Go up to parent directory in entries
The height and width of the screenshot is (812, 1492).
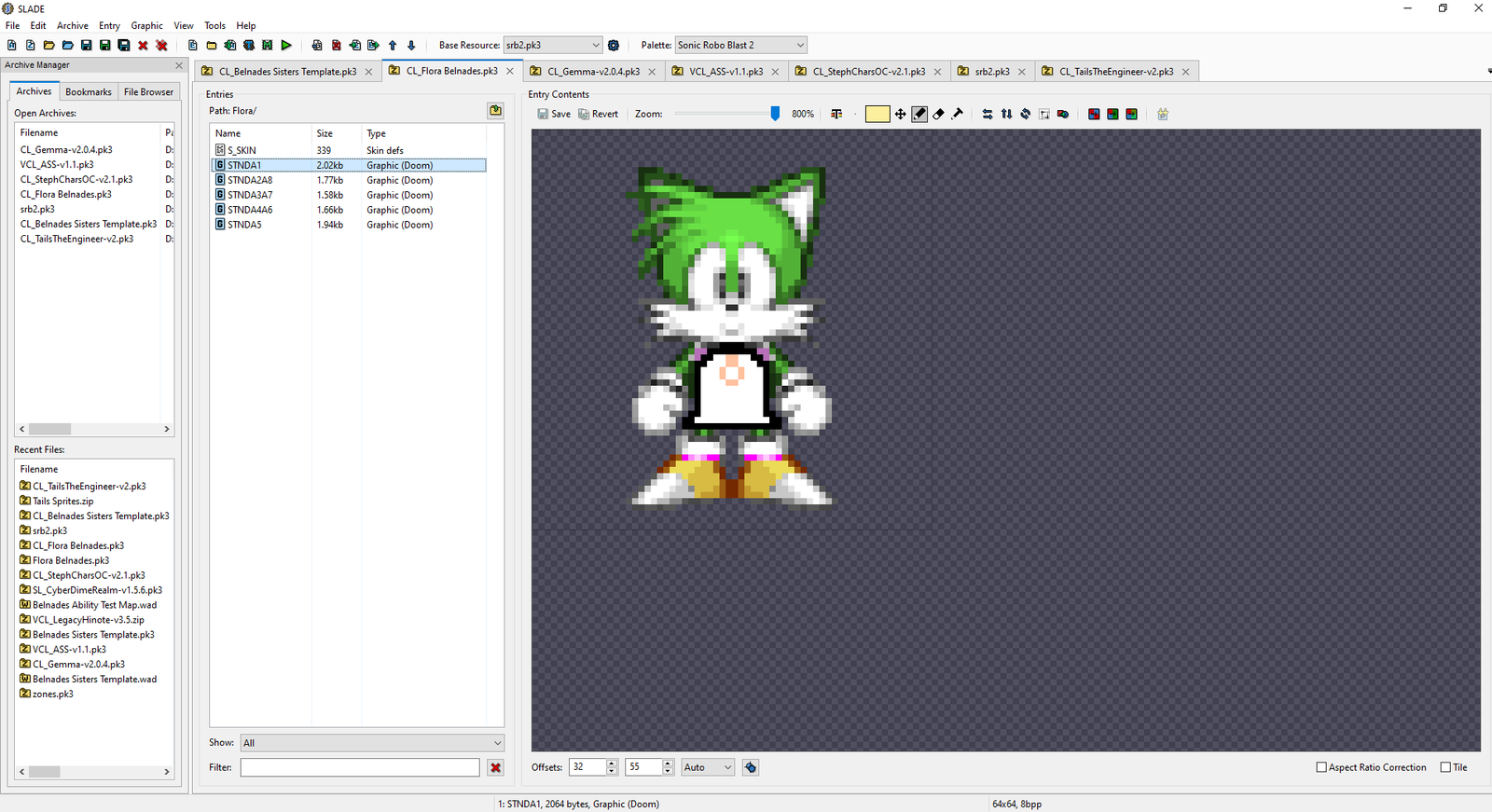tap(495, 111)
